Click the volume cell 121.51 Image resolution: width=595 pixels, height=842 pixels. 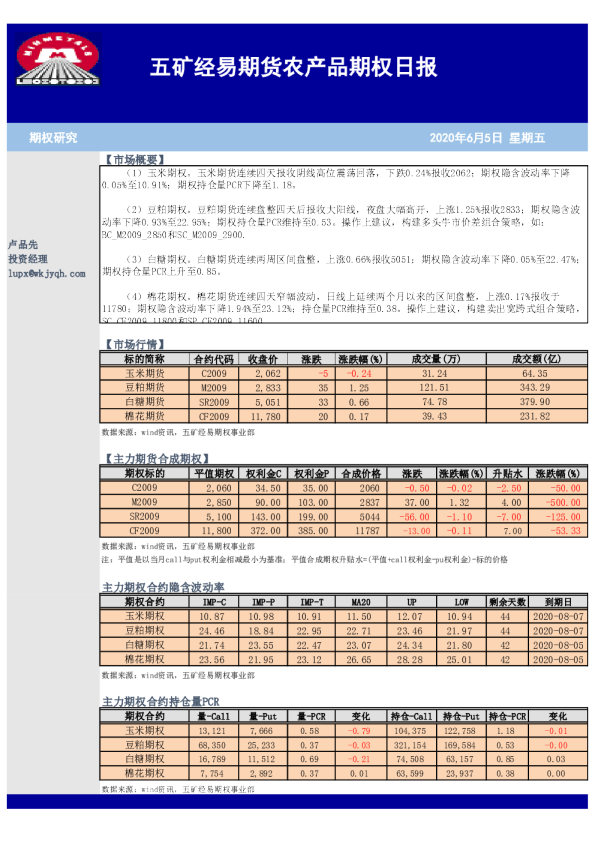click(x=436, y=387)
